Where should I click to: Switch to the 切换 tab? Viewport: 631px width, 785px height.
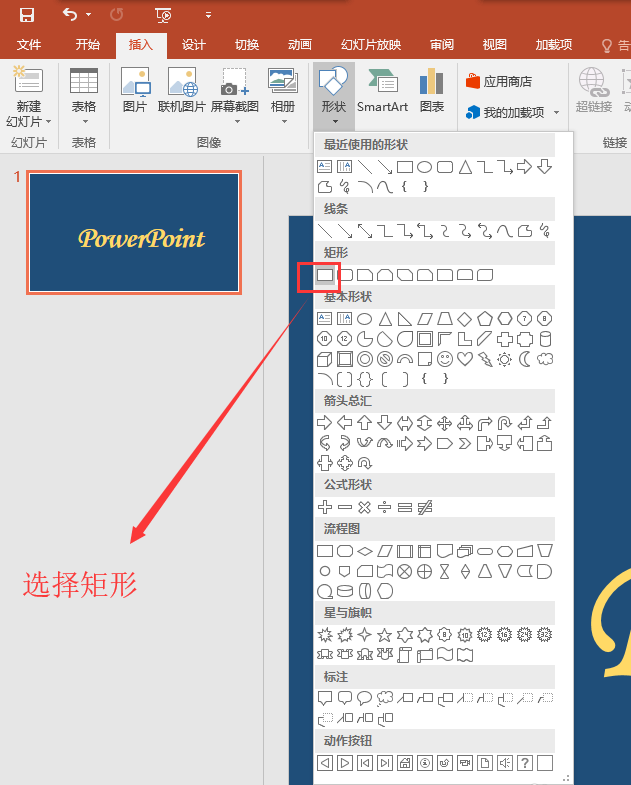[247, 45]
